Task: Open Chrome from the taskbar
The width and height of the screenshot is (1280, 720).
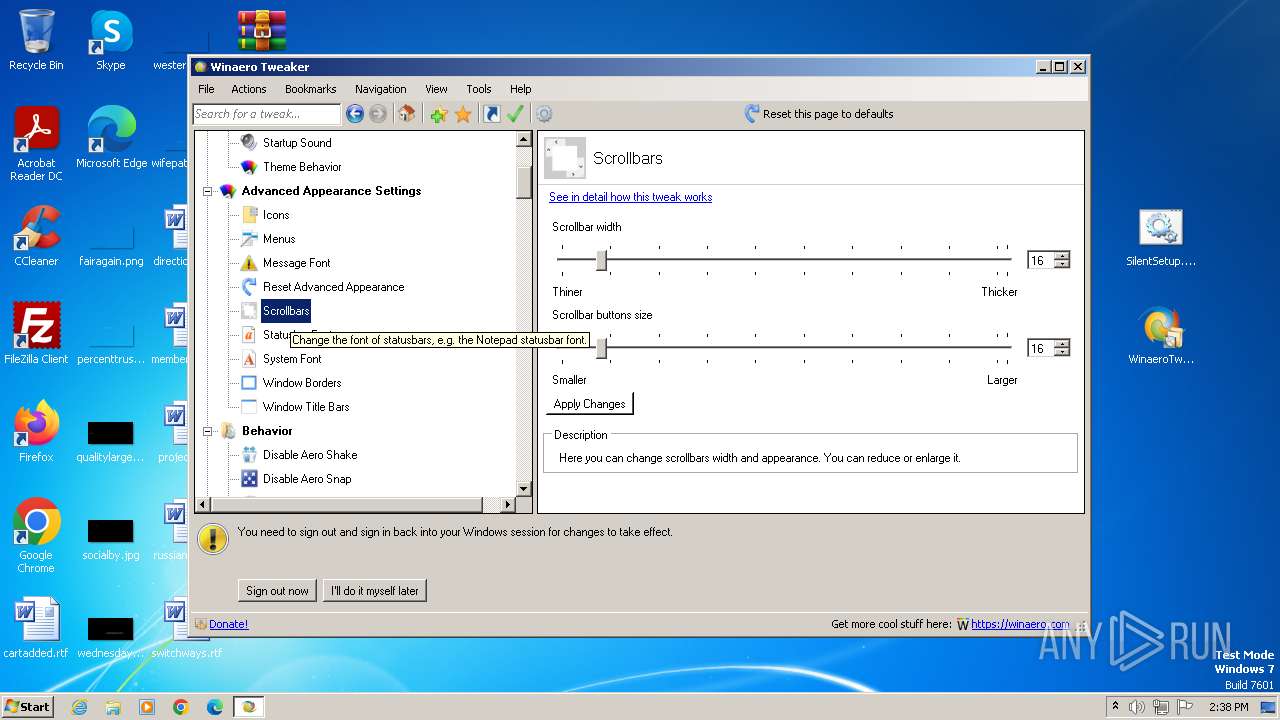Action: tap(181, 707)
